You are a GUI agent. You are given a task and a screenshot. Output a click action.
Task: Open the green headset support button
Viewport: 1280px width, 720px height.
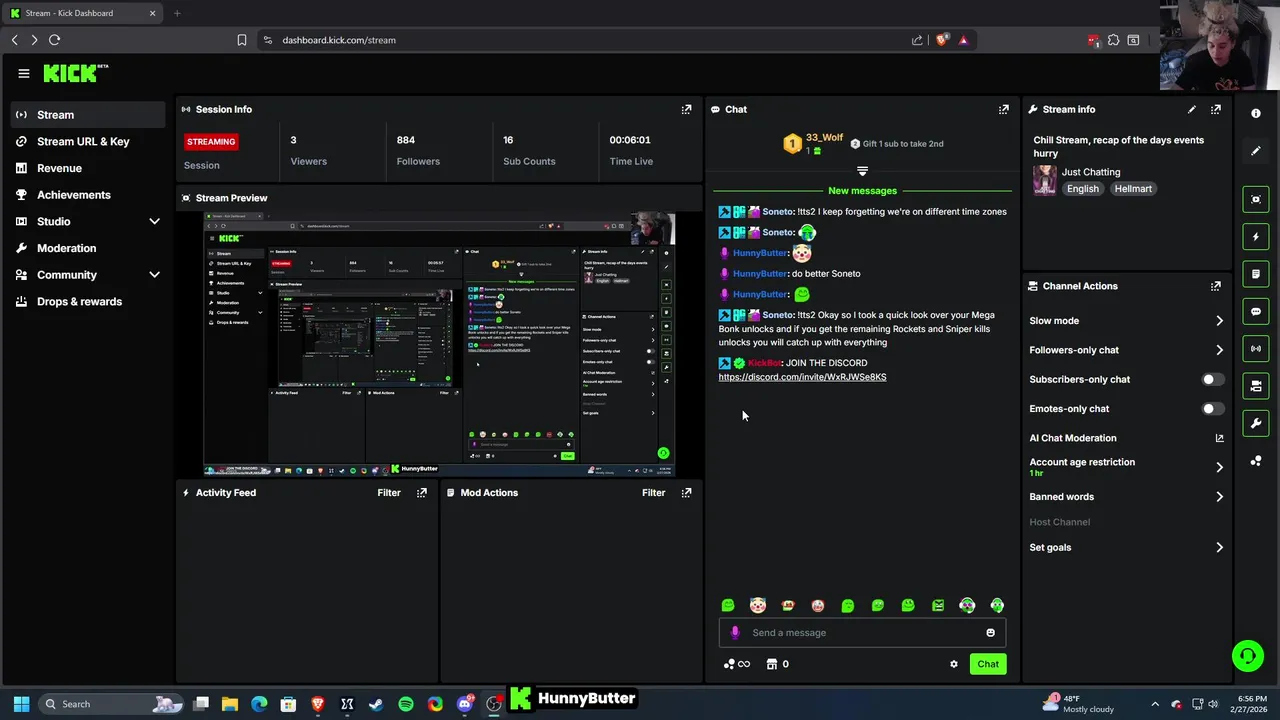(x=1247, y=656)
